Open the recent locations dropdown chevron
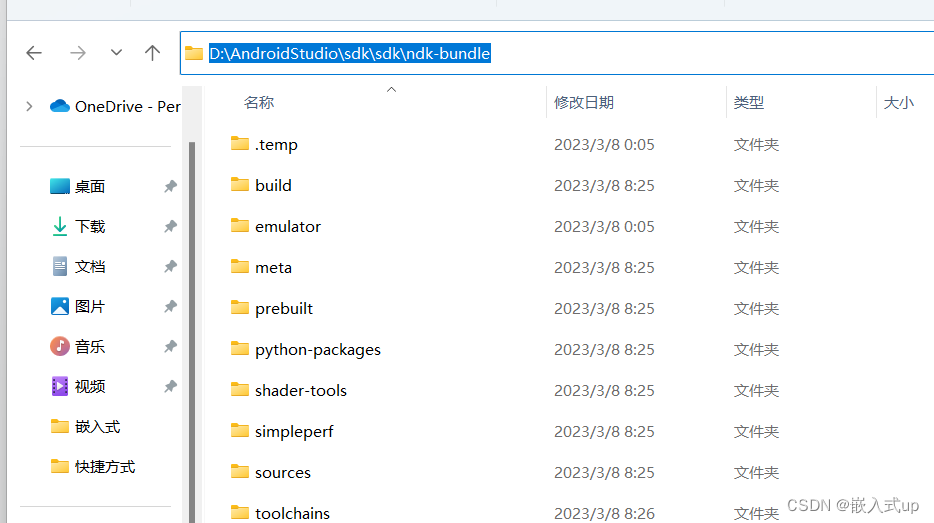The image size is (934, 523). tap(116, 52)
